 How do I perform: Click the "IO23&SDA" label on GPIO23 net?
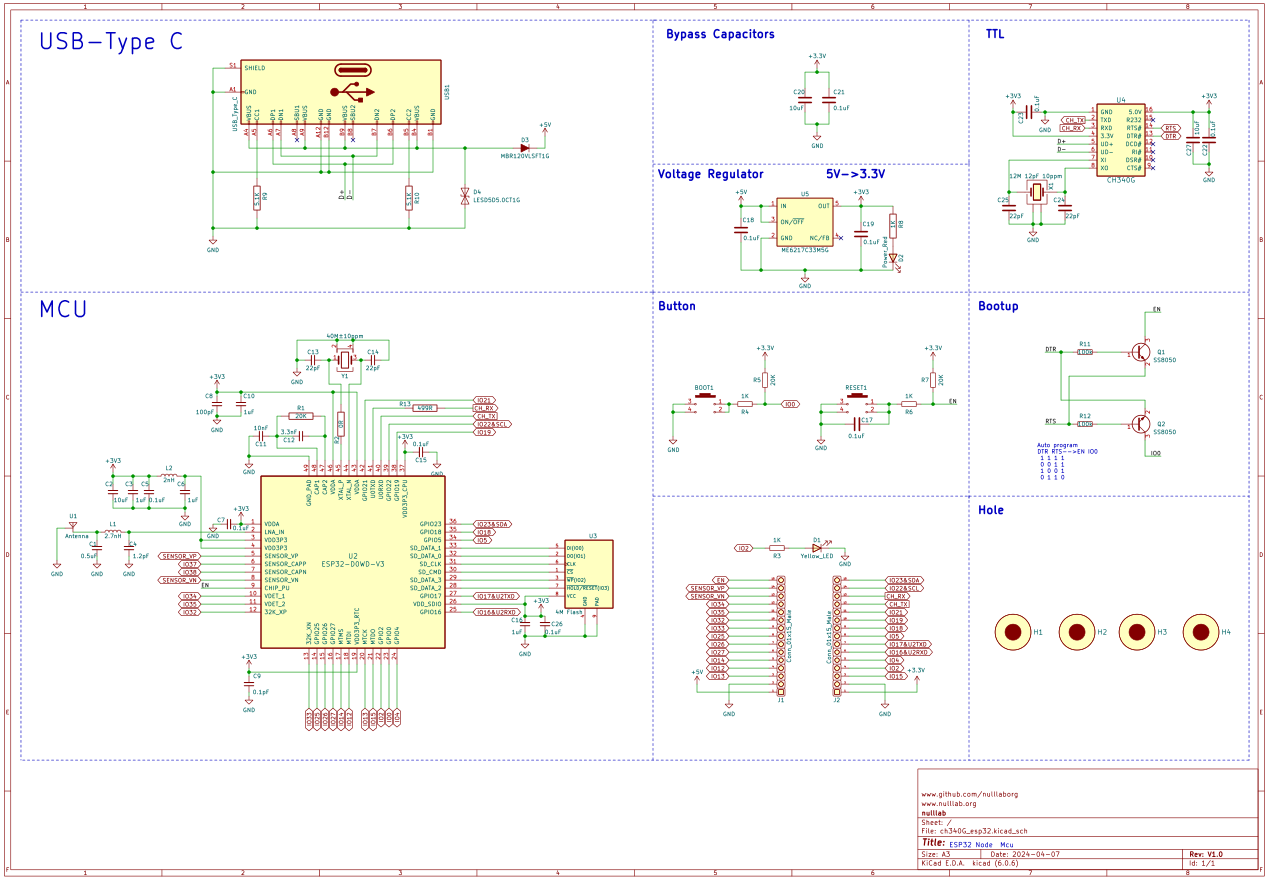(492, 524)
